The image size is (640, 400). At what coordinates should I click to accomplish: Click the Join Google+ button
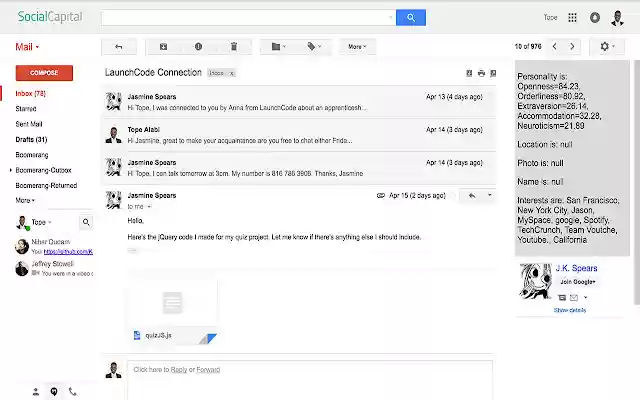(x=578, y=282)
